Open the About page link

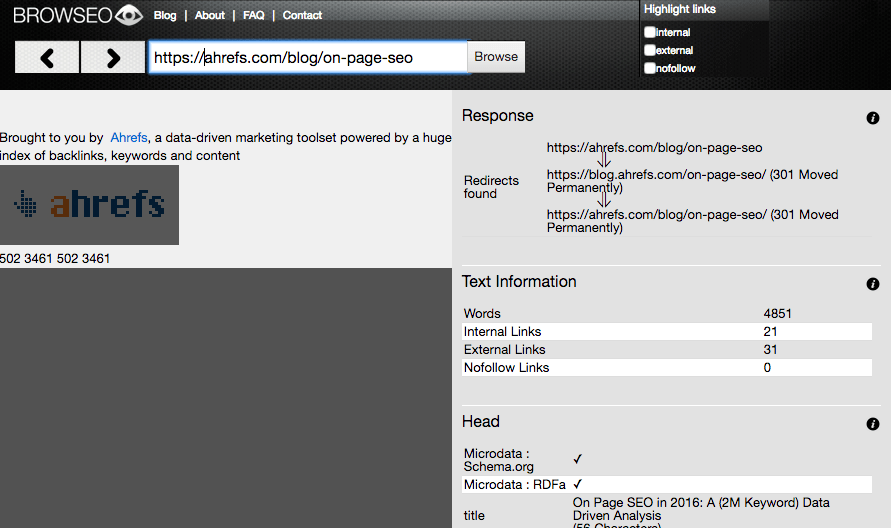[210, 15]
